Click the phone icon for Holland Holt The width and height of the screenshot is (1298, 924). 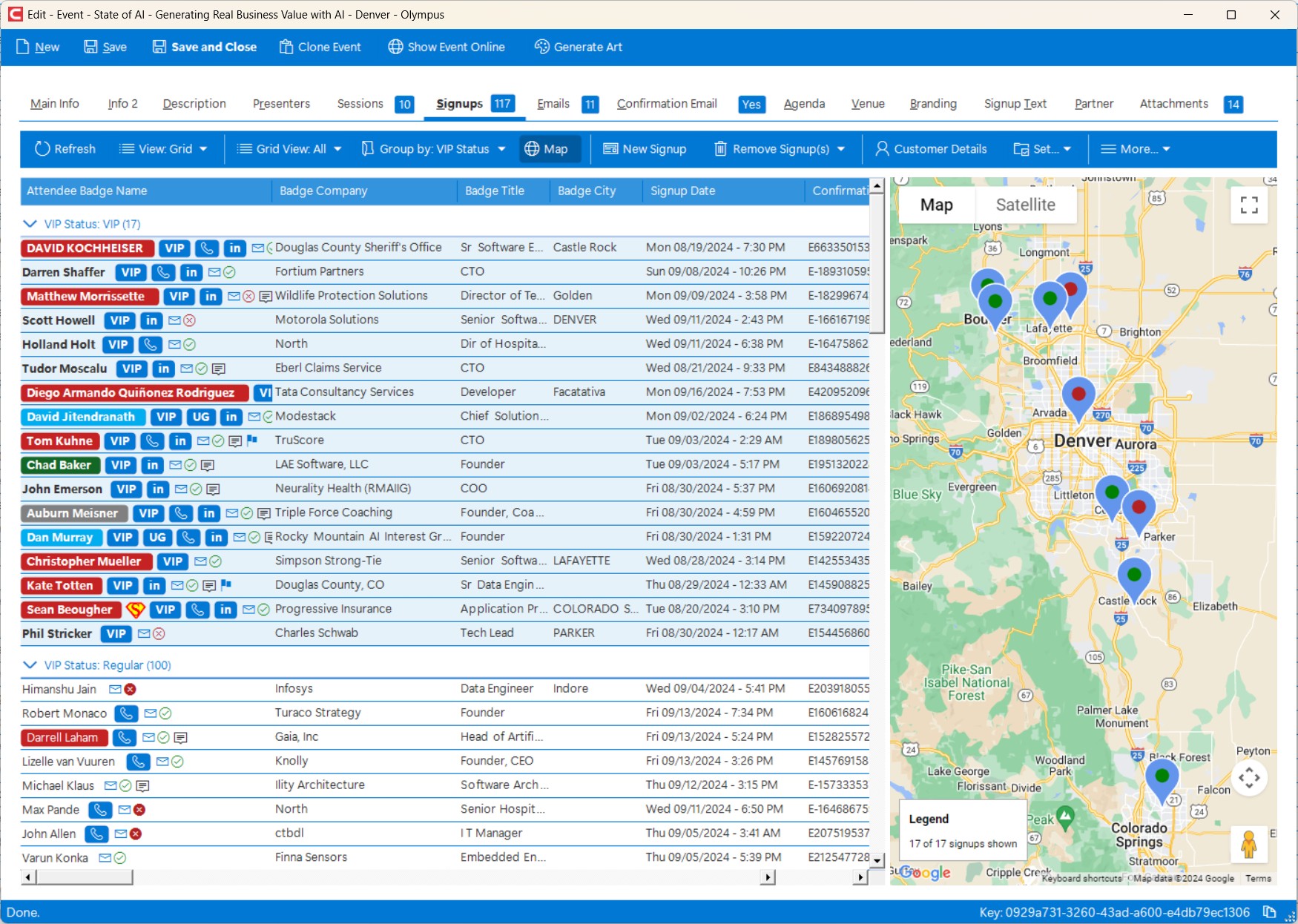pyautogui.click(x=151, y=345)
